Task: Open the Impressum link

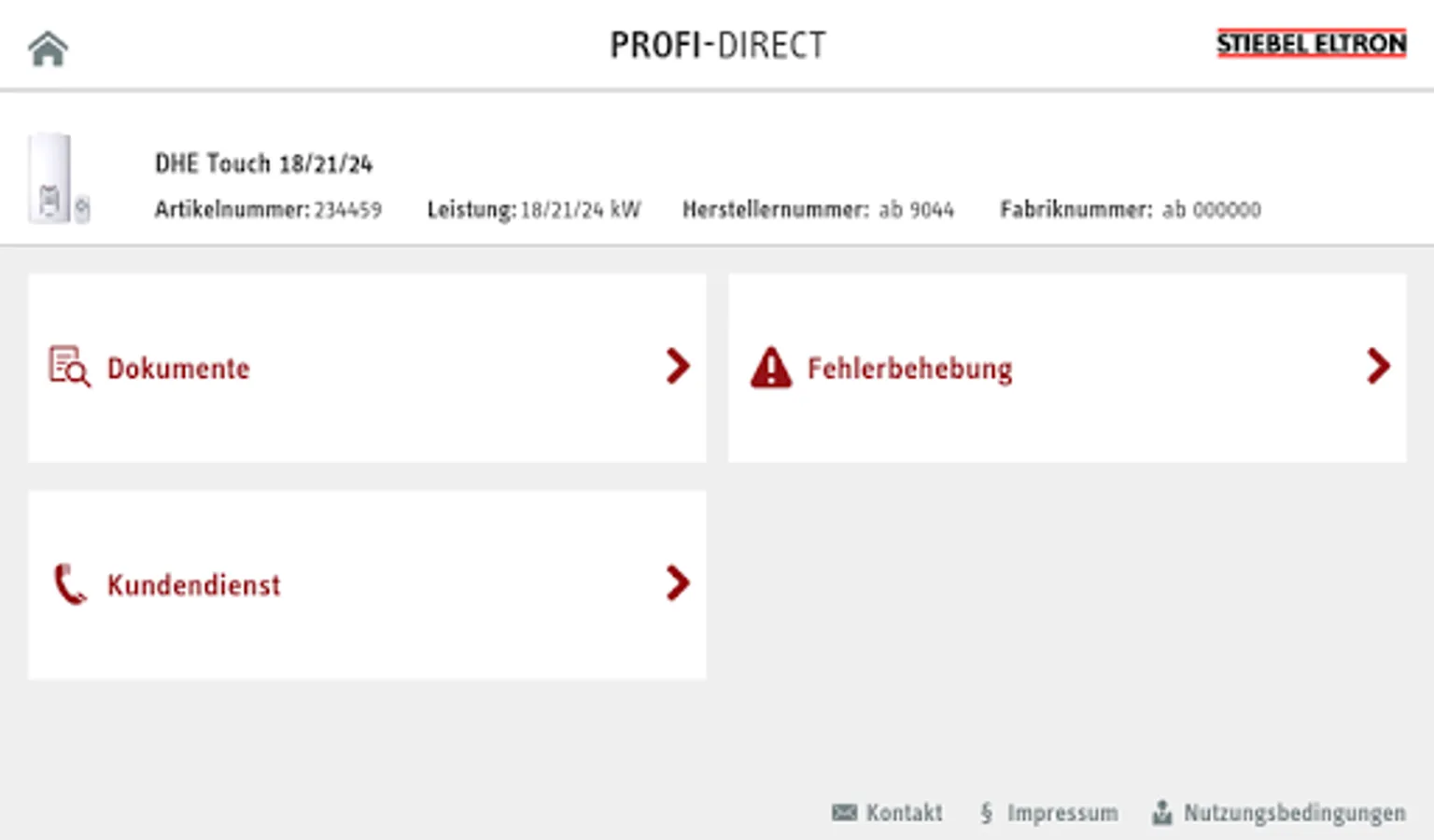Action: point(1062,813)
